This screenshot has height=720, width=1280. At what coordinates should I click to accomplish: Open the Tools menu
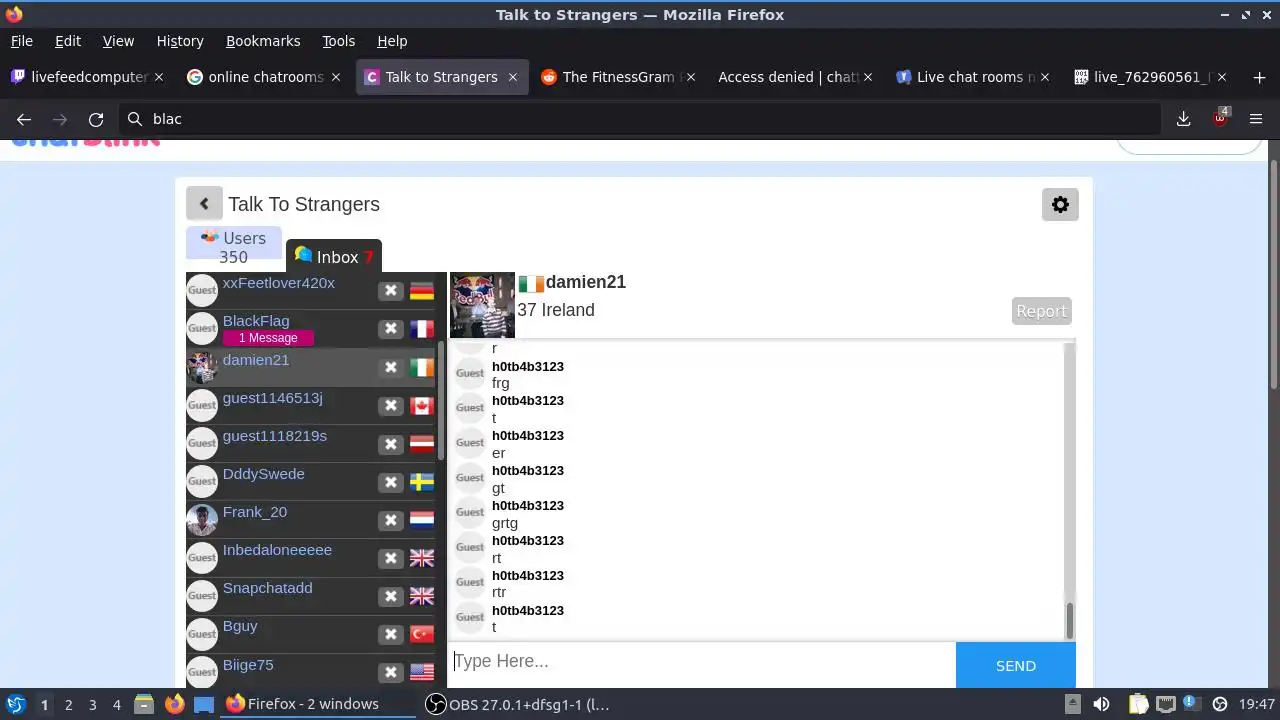tap(338, 41)
